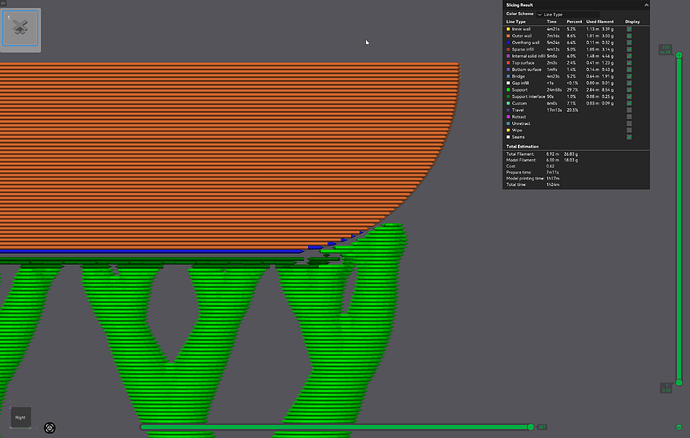
Task: Click the Total Filament label
Action: pos(520,155)
